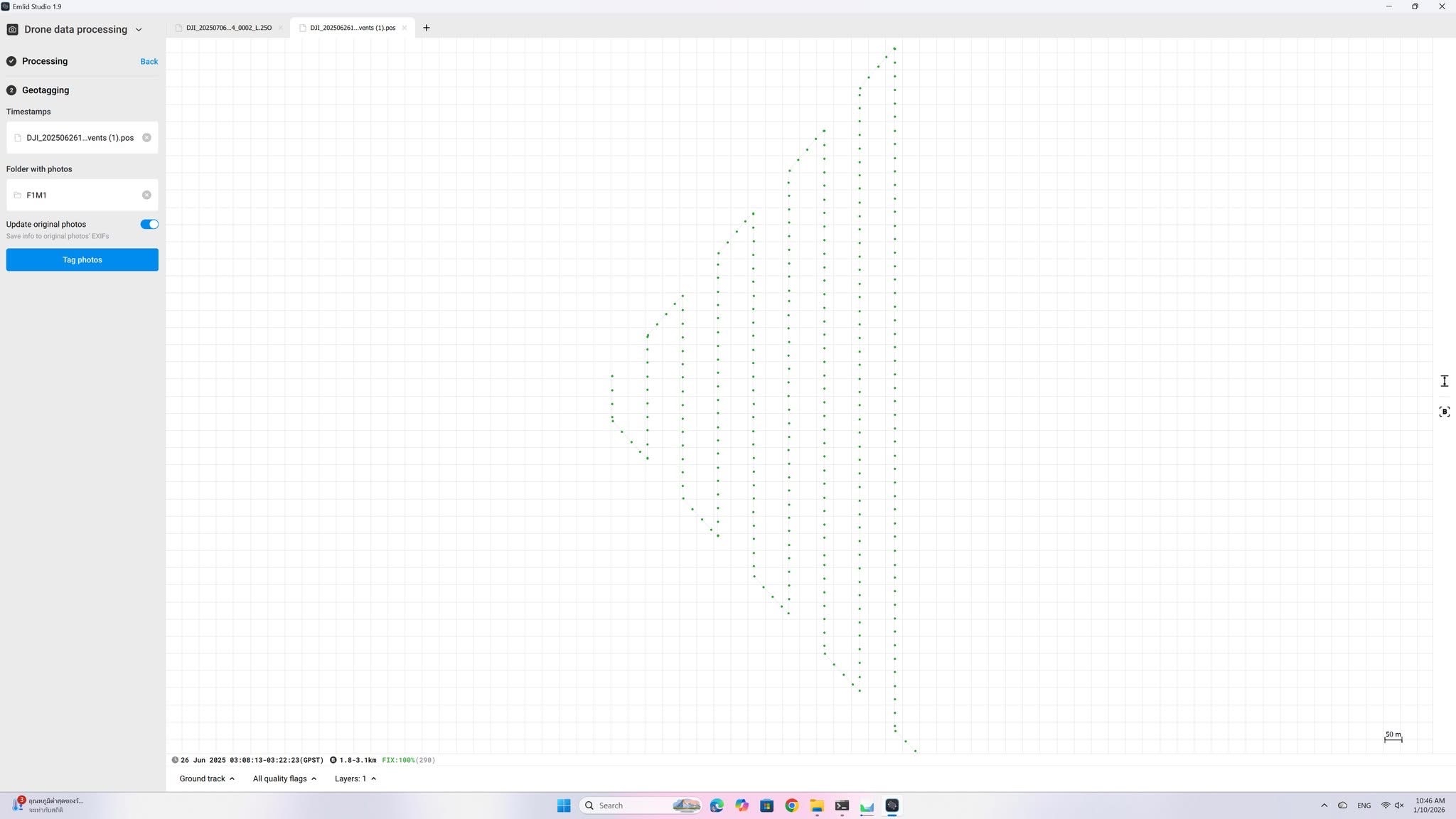Open File Explorer from taskbar
This screenshot has height=819, width=1456.
point(817,805)
